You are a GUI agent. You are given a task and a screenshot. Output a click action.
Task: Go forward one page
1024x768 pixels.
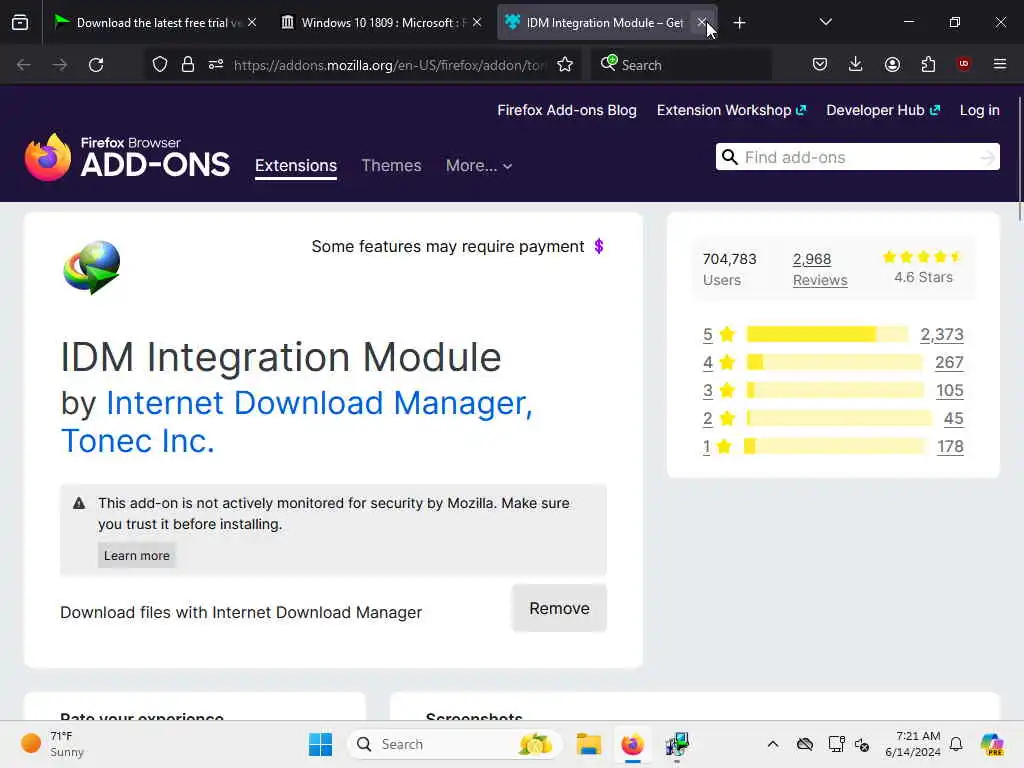pos(59,65)
